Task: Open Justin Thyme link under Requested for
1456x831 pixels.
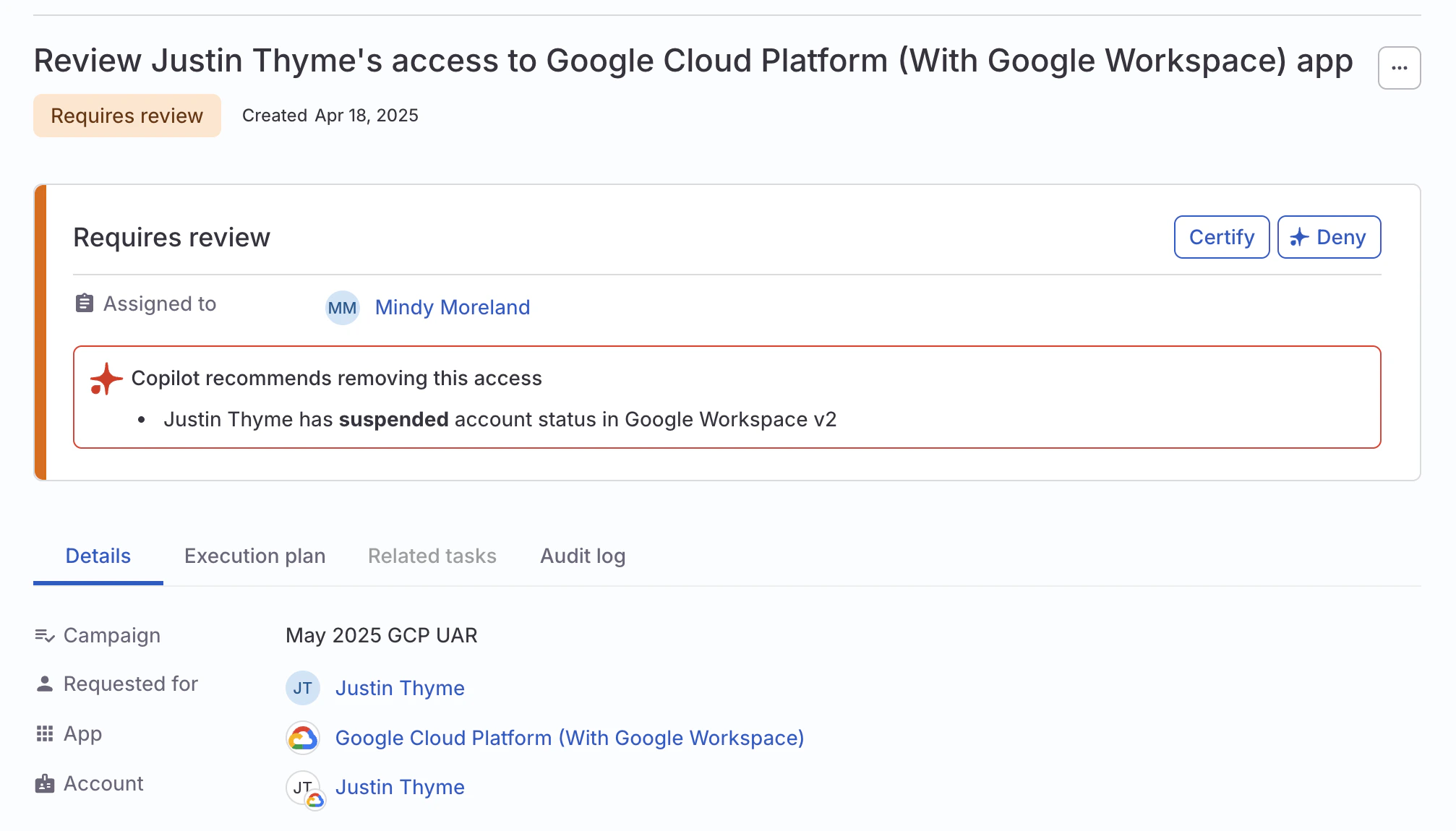Action: click(x=400, y=688)
